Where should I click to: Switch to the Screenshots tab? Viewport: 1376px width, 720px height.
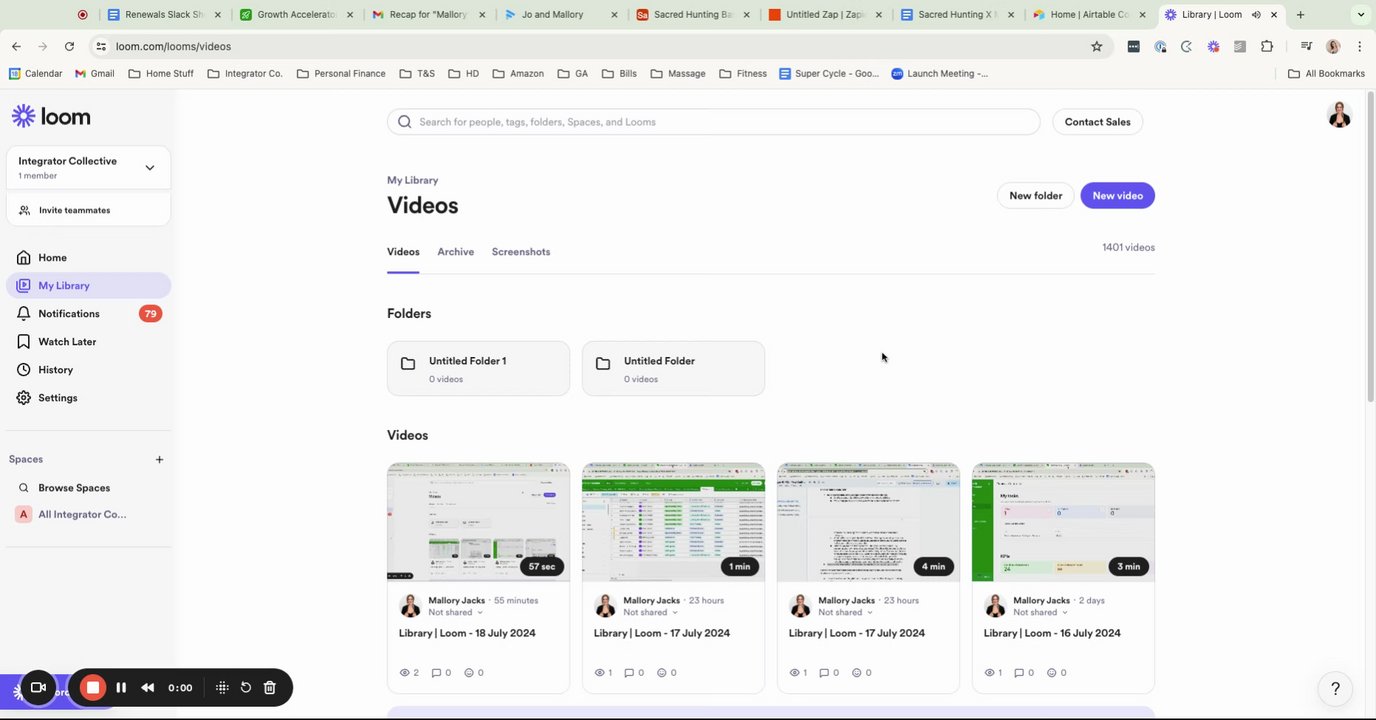(521, 252)
